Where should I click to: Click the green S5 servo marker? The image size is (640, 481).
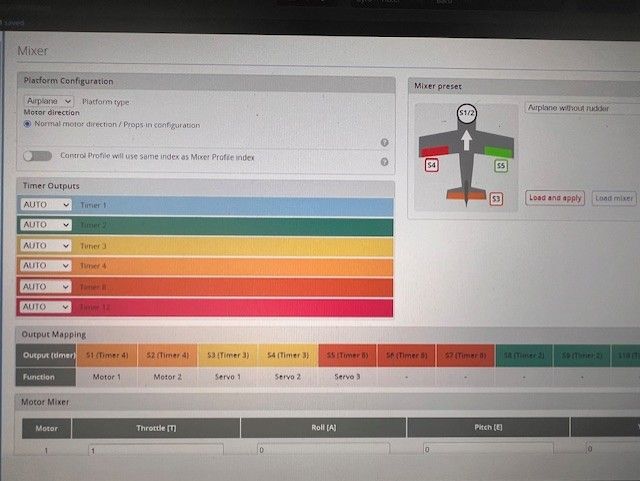[501, 165]
